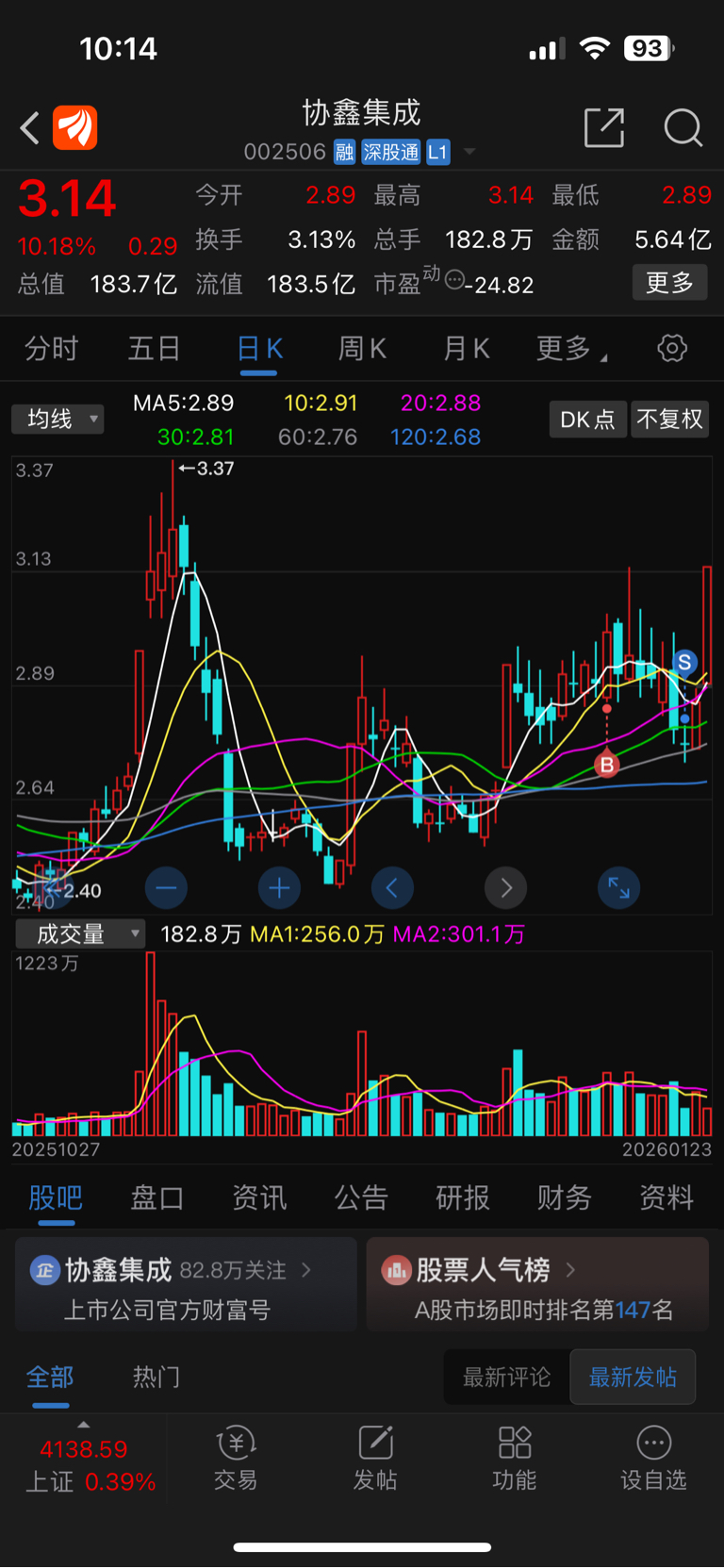Select 最新评论 sort option
The width and height of the screenshot is (724, 1568).
coord(506,1377)
